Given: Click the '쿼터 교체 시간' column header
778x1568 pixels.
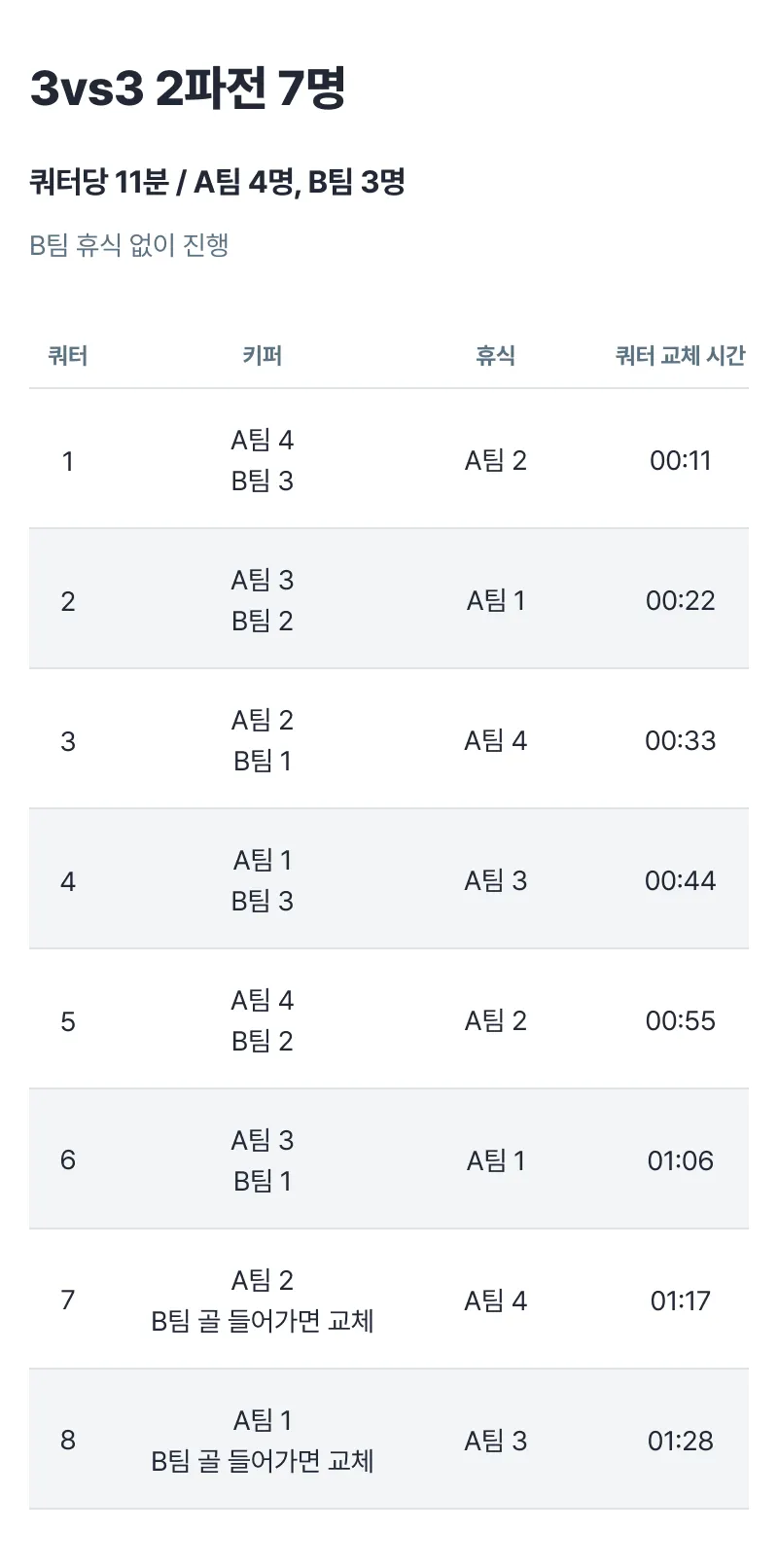Looking at the screenshot, I should click(680, 356).
